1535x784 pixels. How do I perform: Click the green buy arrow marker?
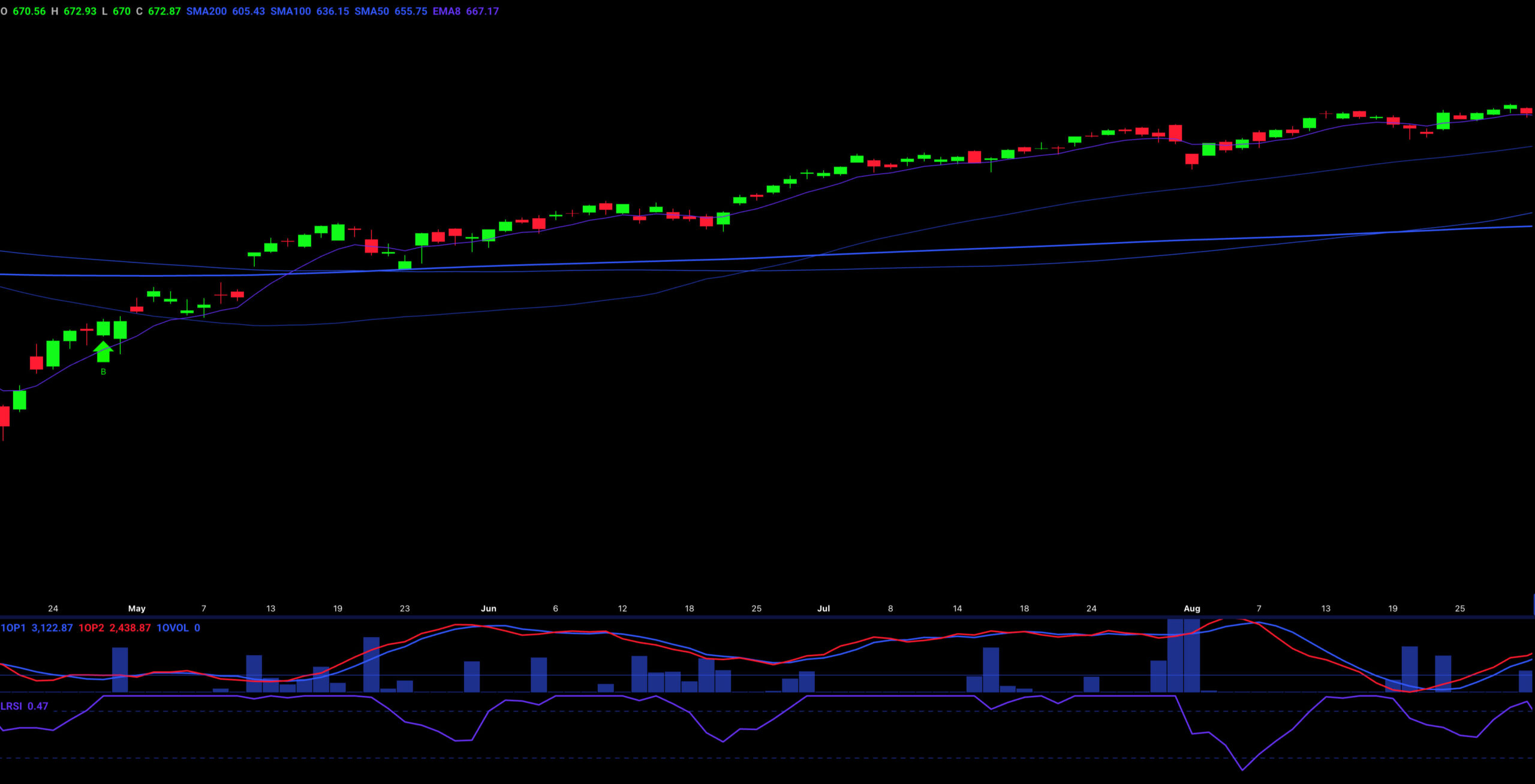tap(103, 352)
